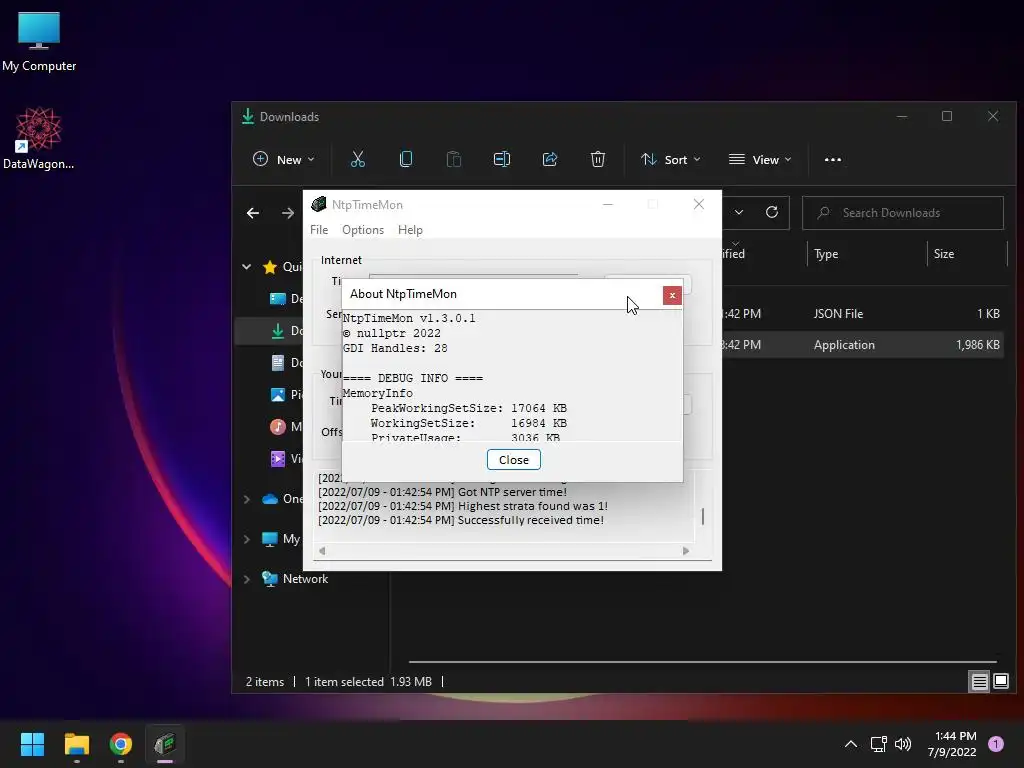Click the Share icon in Explorer toolbar
Viewport: 1024px width, 768px height.
click(x=550, y=159)
